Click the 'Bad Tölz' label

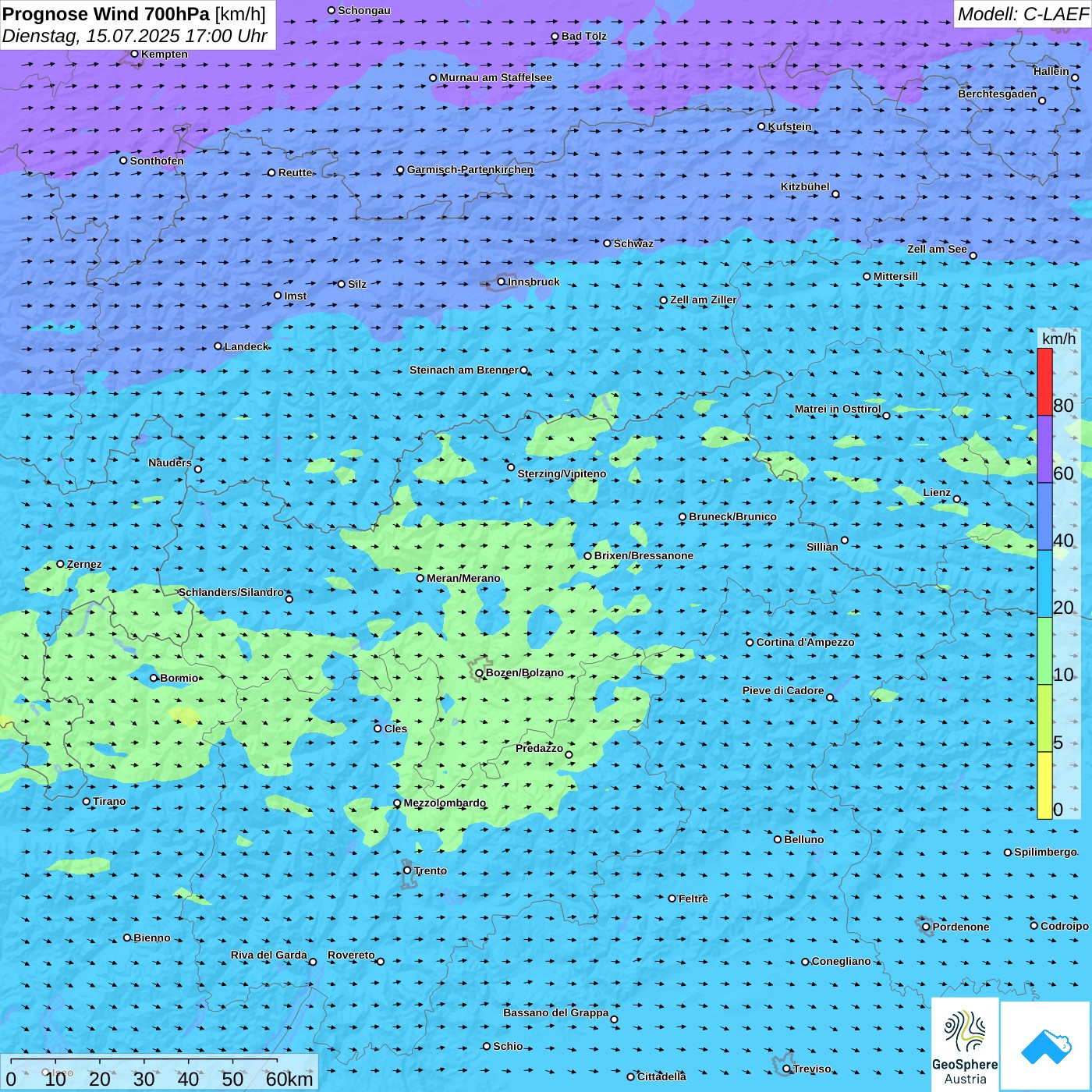pyautogui.click(x=583, y=36)
